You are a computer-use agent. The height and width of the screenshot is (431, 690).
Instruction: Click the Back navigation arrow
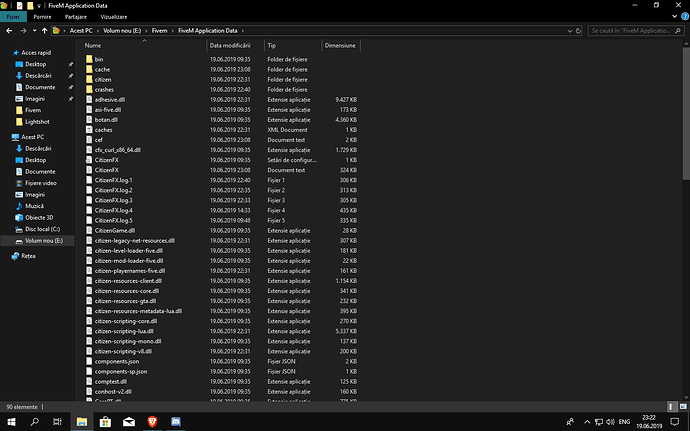click(x=9, y=31)
